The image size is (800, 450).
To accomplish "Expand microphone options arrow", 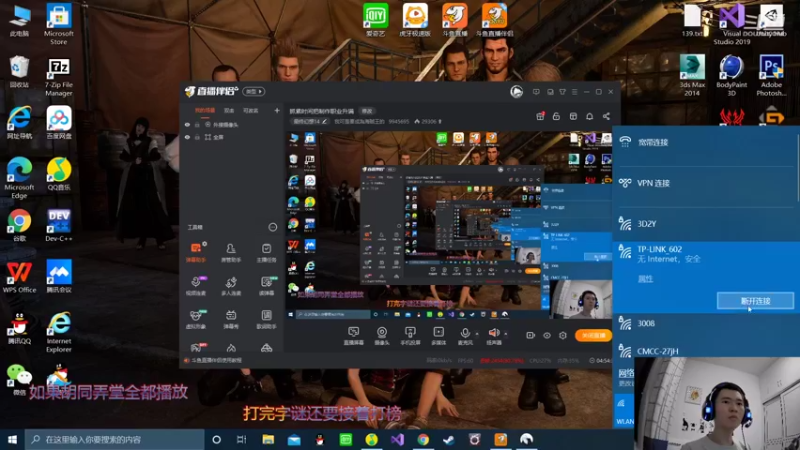I will tap(477, 334).
